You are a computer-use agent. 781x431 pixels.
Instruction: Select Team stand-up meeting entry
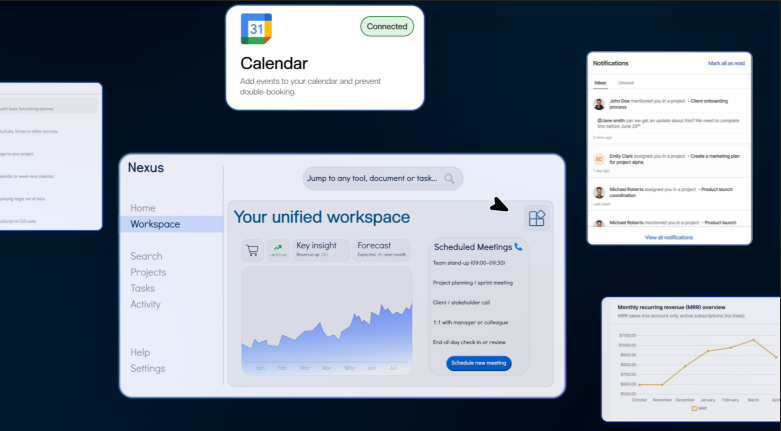469,263
